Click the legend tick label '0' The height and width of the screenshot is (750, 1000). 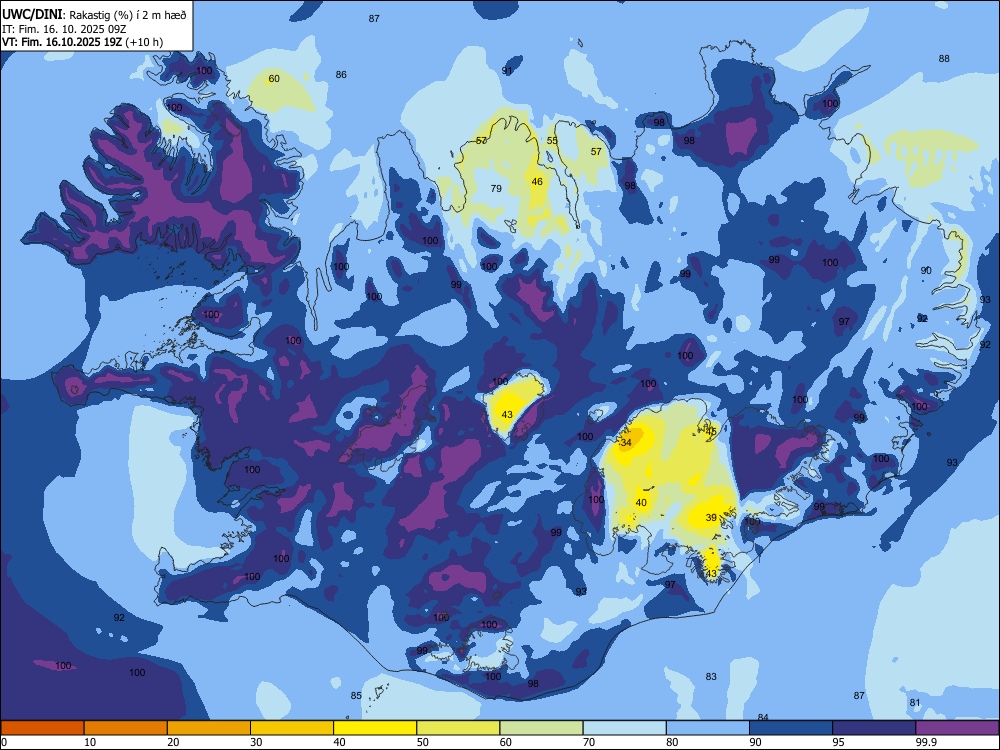pyautogui.click(x=3, y=742)
